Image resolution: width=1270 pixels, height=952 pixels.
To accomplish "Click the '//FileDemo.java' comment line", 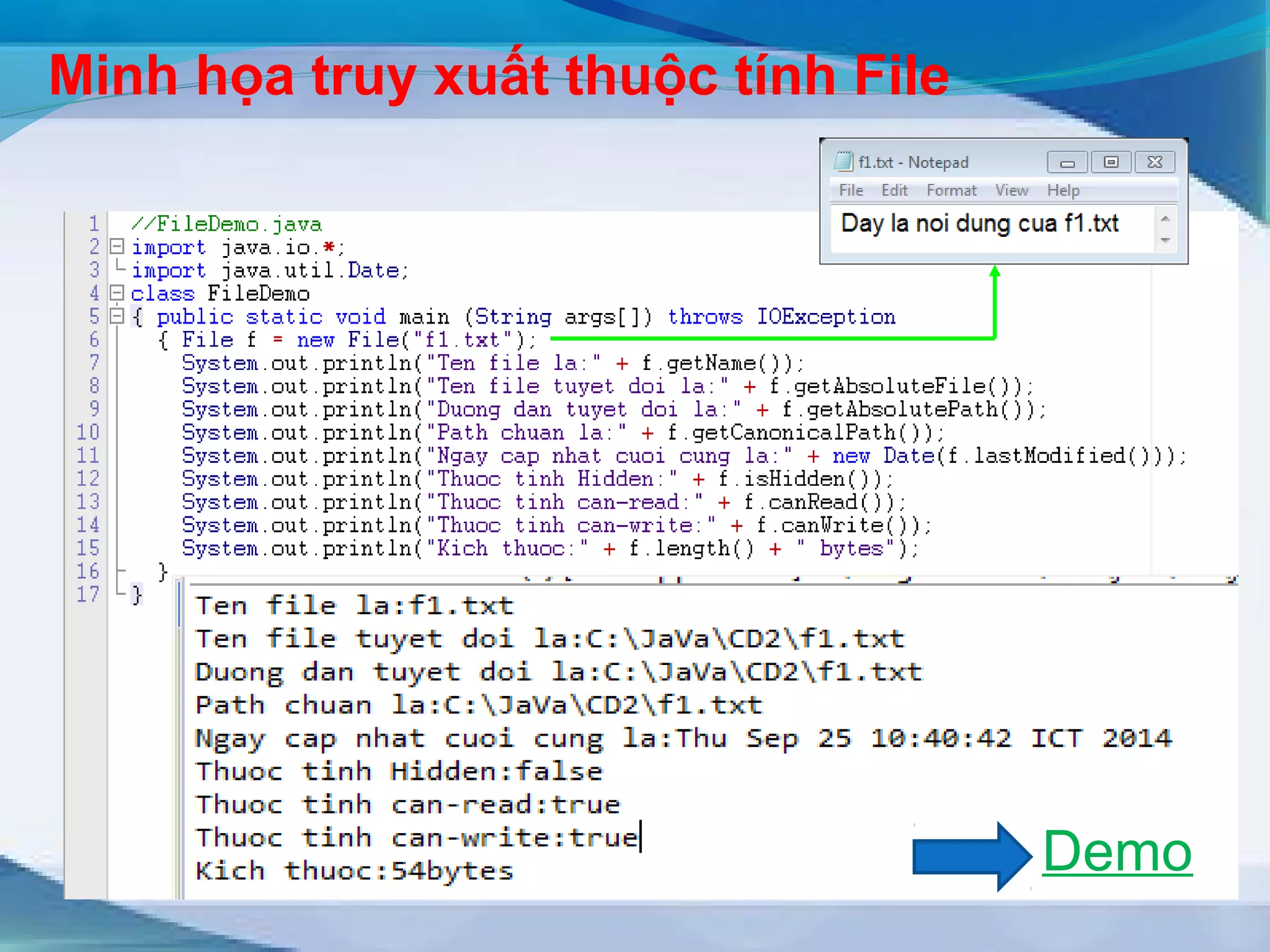I will [226, 224].
